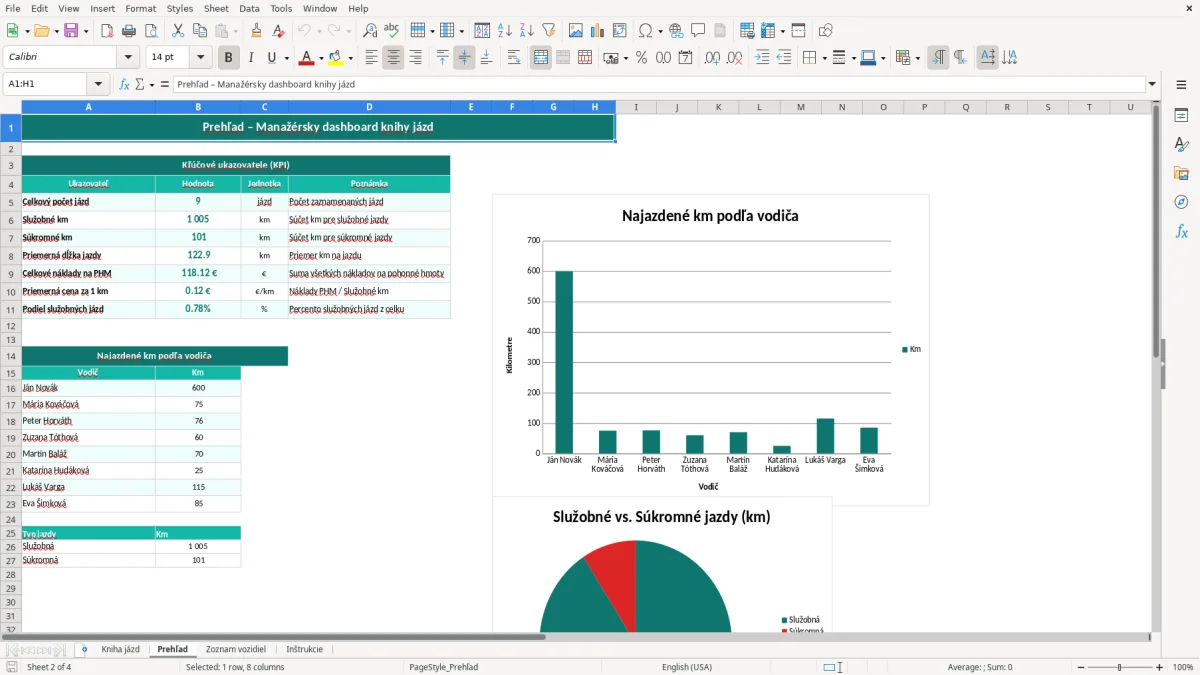Toggle Wrap Text
Image resolution: width=1200 pixels, height=675 pixels.
pyautogui.click(x=514, y=57)
